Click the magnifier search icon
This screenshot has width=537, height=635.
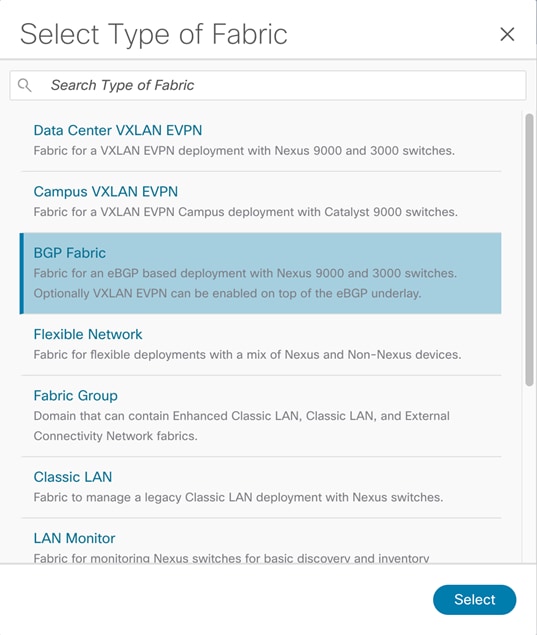click(x=24, y=85)
